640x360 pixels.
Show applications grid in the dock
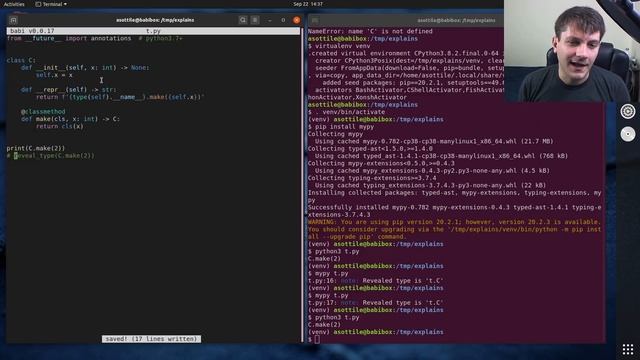pyautogui.click(x=628, y=349)
